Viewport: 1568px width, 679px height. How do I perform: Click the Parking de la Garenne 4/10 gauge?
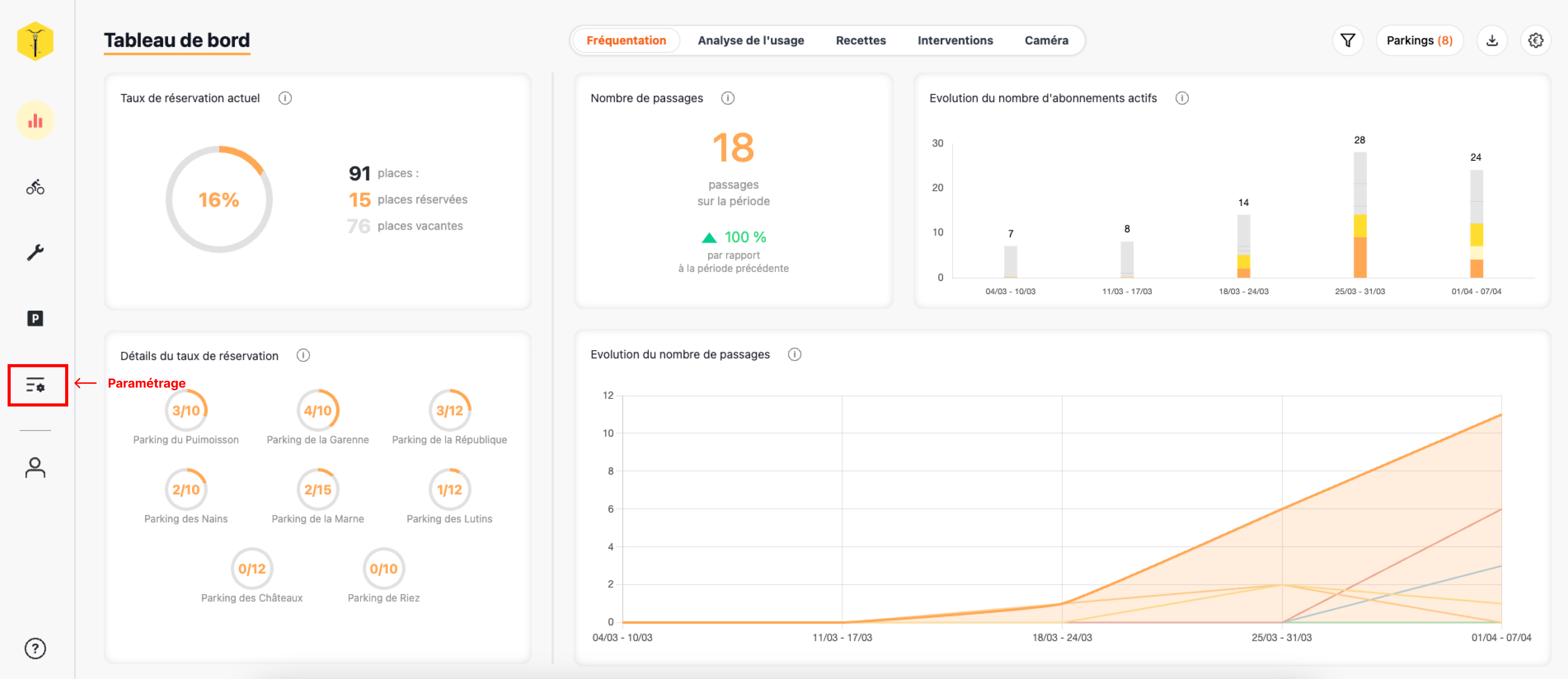[x=317, y=411]
